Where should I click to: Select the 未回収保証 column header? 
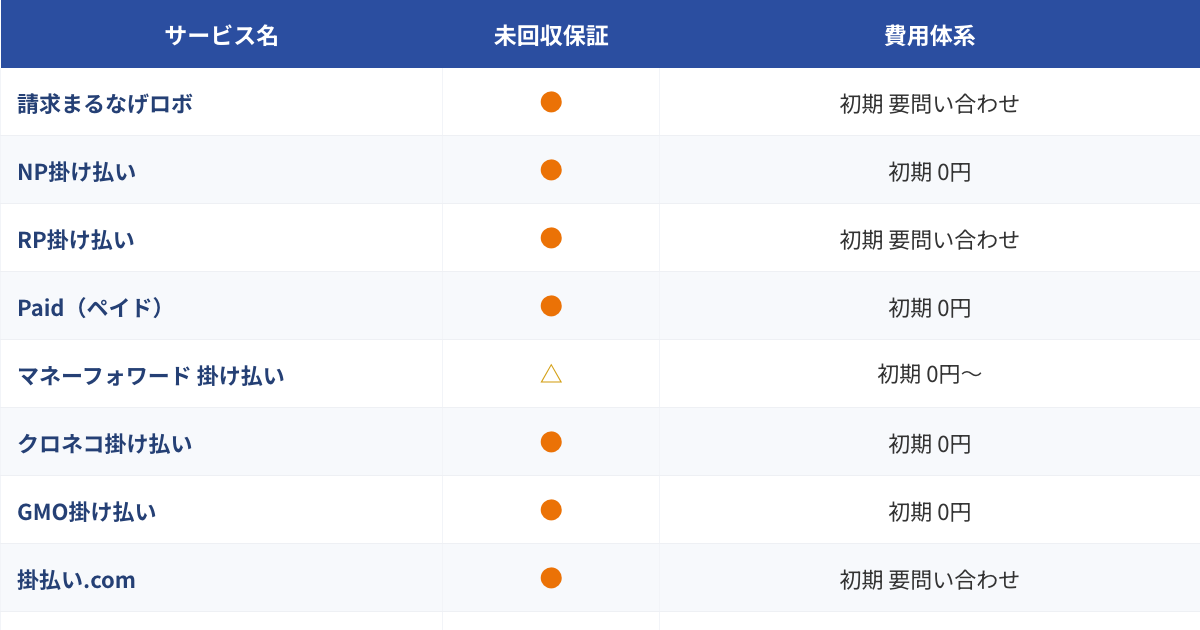click(x=551, y=36)
